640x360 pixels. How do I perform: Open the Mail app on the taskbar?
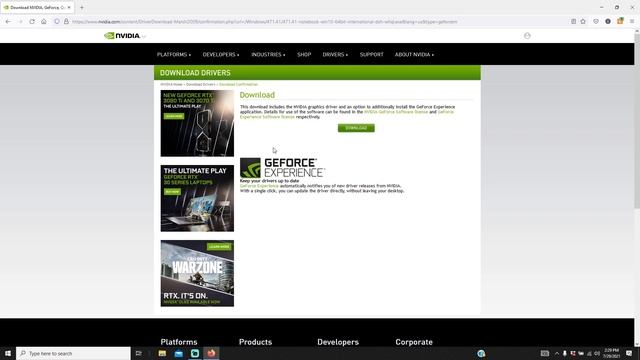coord(178,353)
